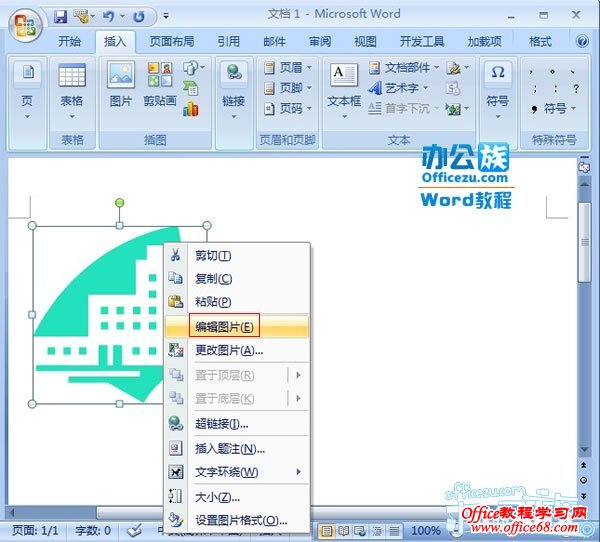The width and height of the screenshot is (600, 542).
Task: Customize Quick Access Toolbar dropdown arrow
Action: click(x=166, y=16)
